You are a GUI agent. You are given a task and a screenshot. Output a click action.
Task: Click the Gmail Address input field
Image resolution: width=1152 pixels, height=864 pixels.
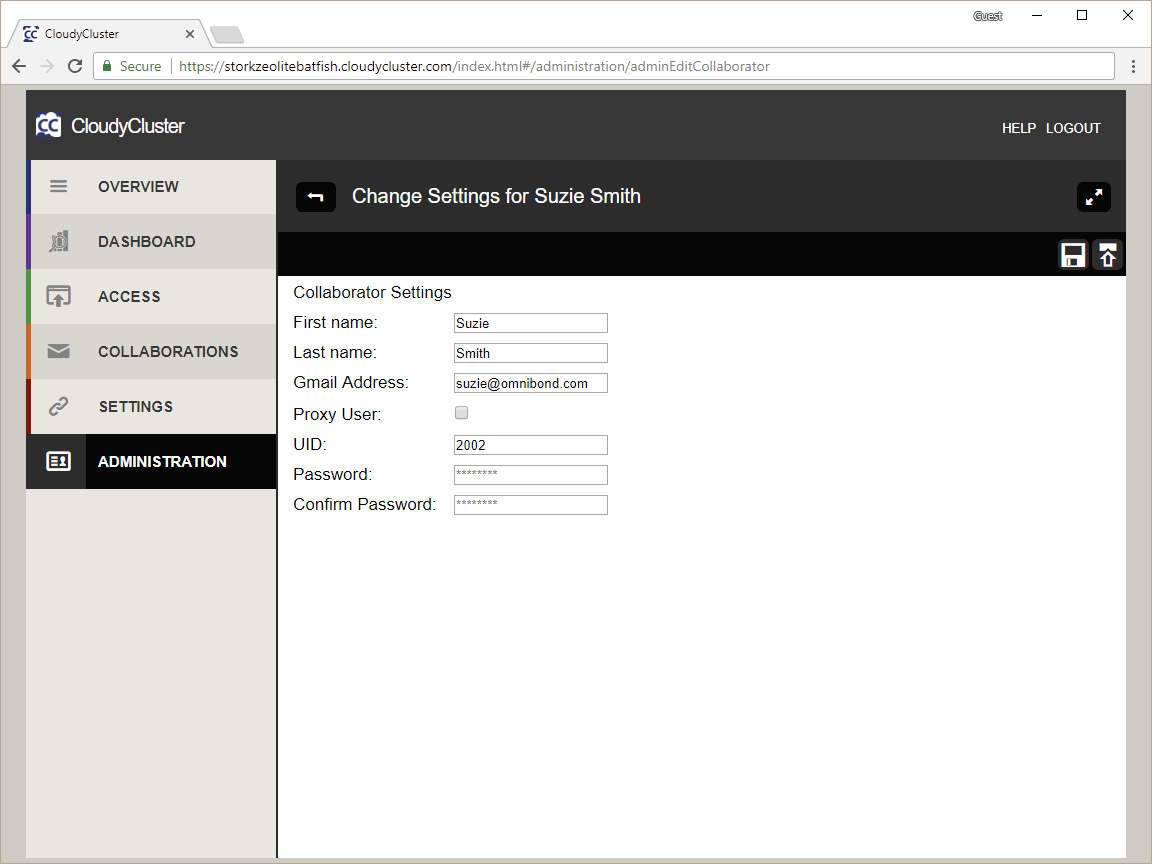tap(530, 384)
